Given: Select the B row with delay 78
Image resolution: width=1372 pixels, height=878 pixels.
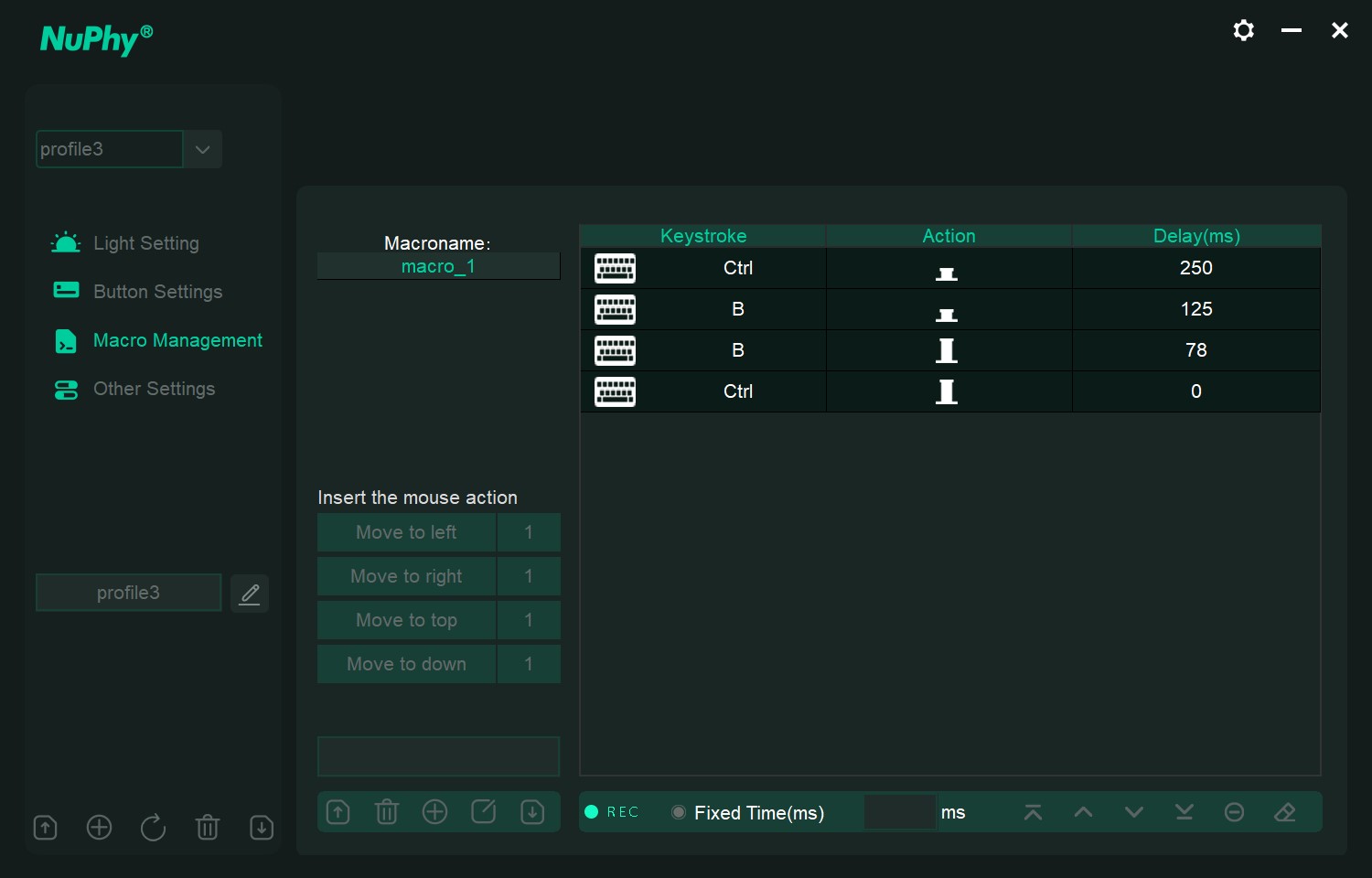Looking at the screenshot, I should tap(950, 350).
